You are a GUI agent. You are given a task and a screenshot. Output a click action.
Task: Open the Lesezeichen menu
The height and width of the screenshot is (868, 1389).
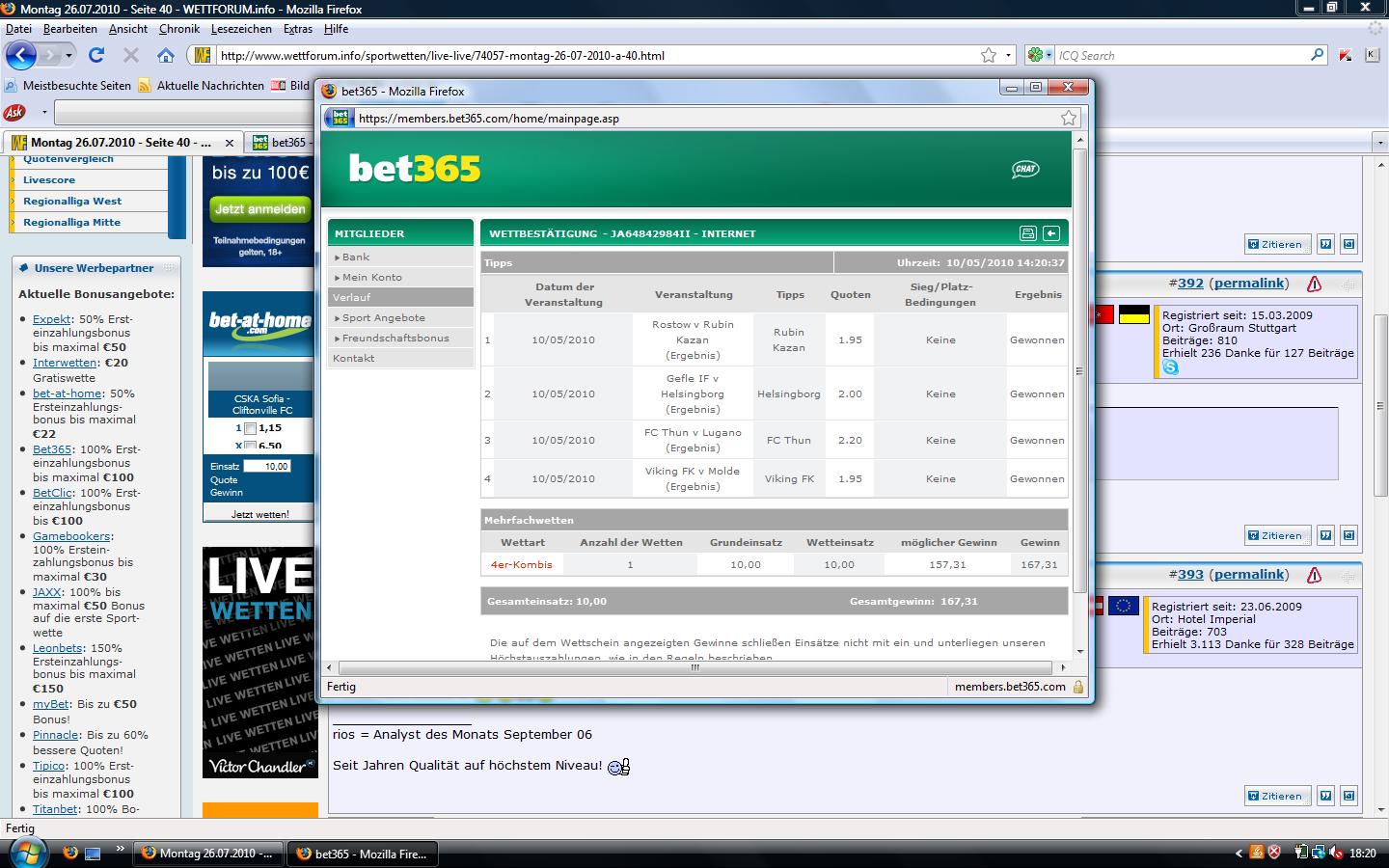[241, 29]
